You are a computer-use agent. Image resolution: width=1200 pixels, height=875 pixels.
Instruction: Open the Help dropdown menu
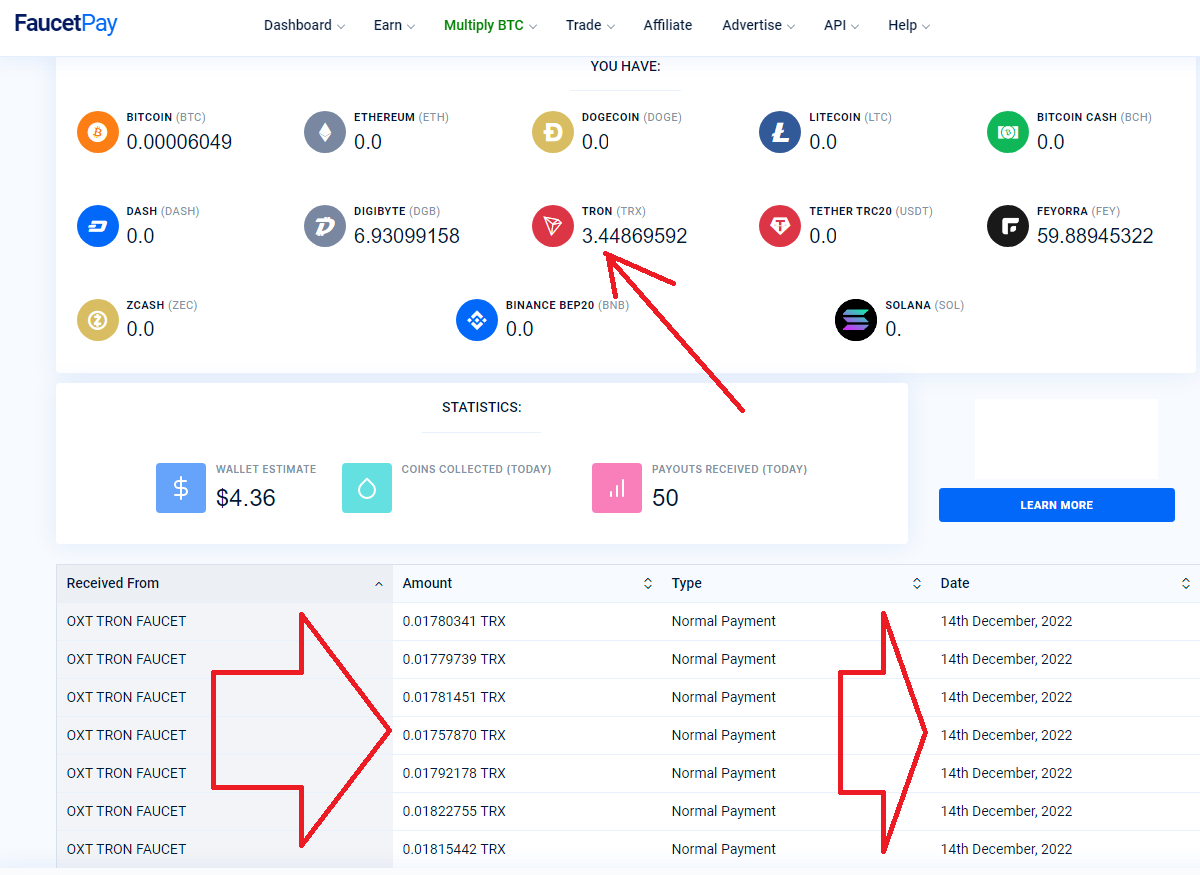[909, 25]
